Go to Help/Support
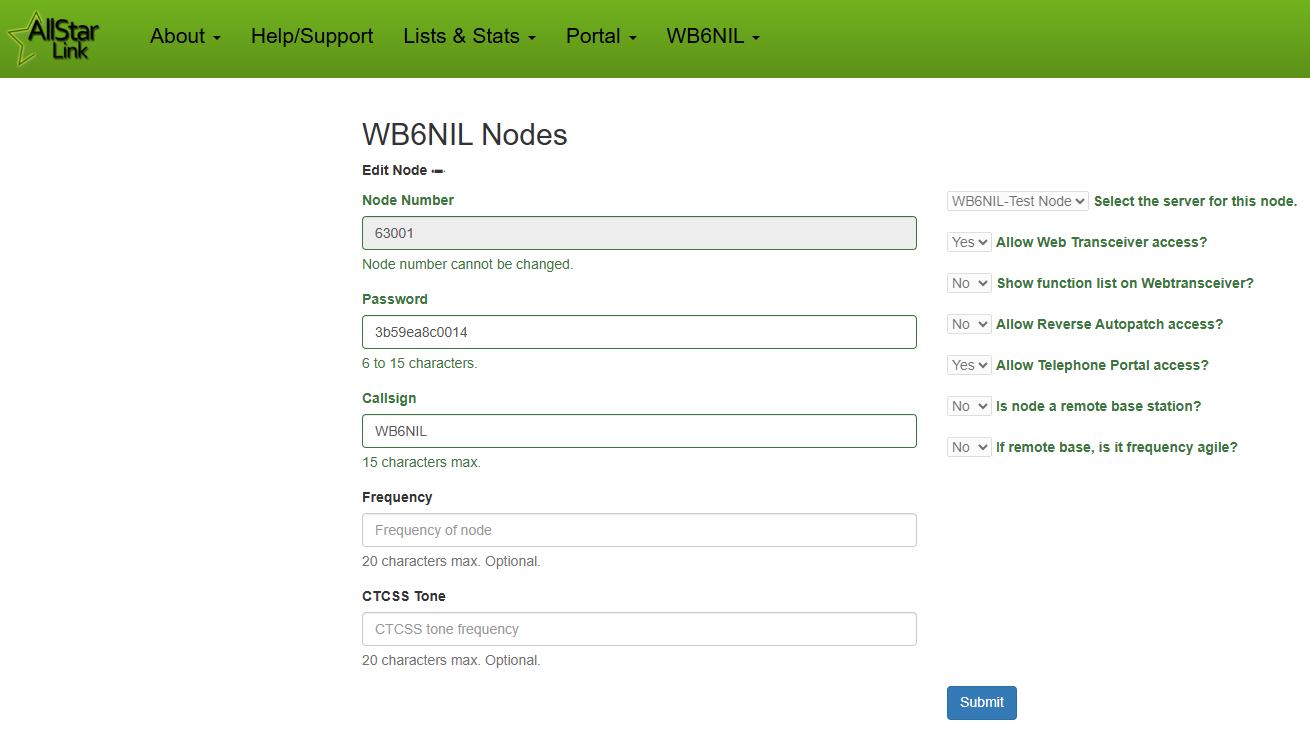Screen dimensions: 1310x751 click(x=312, y=36)
